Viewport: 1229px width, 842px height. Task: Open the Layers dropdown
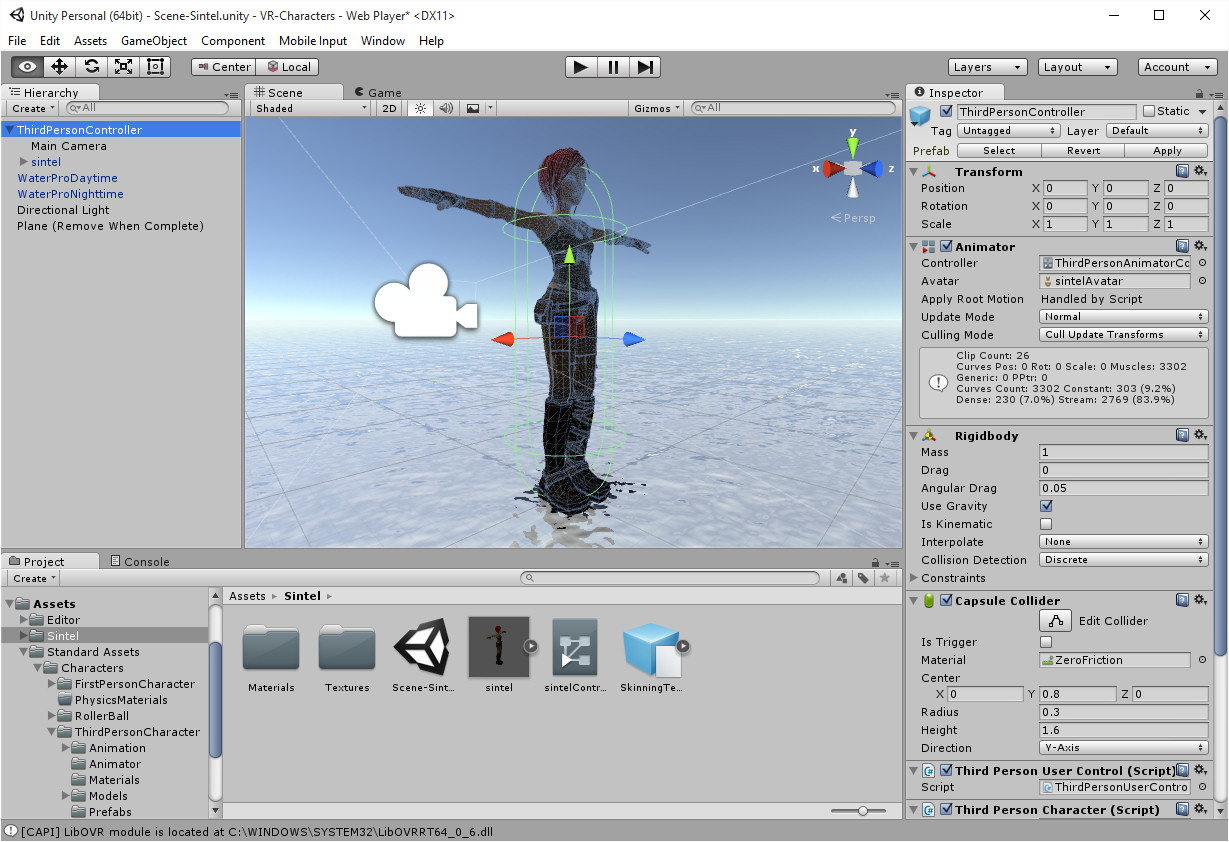(987, 67)
